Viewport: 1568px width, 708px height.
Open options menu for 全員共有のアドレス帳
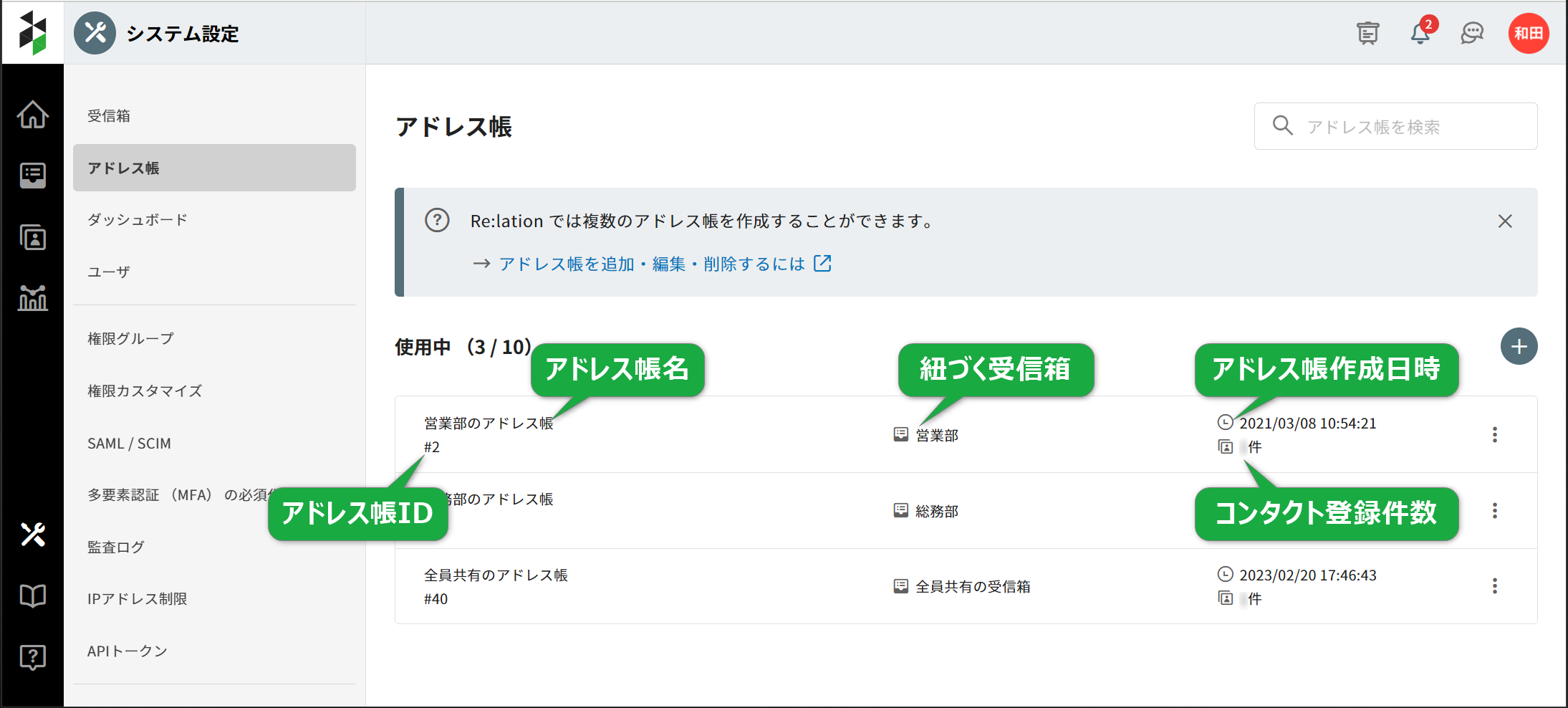coord(1494,586)
